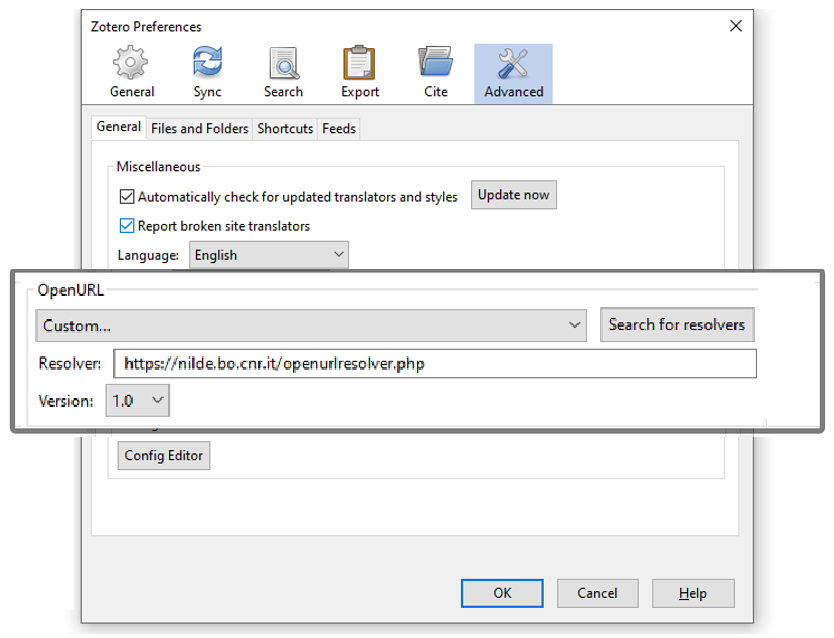Open the Config Editor
Screen dimensions: 834x638
pyautogui.click(x=164, y=456)
